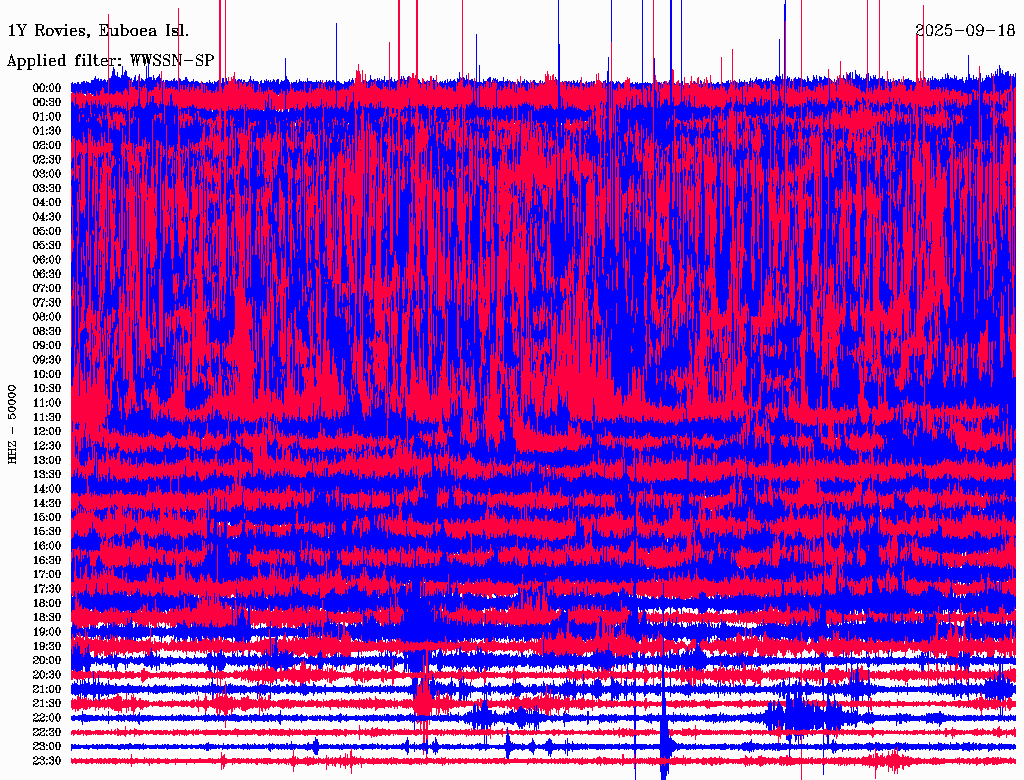
Task: Click the vertical 'HHZ - 50000' axis label
Action: [x=13, y=423]
